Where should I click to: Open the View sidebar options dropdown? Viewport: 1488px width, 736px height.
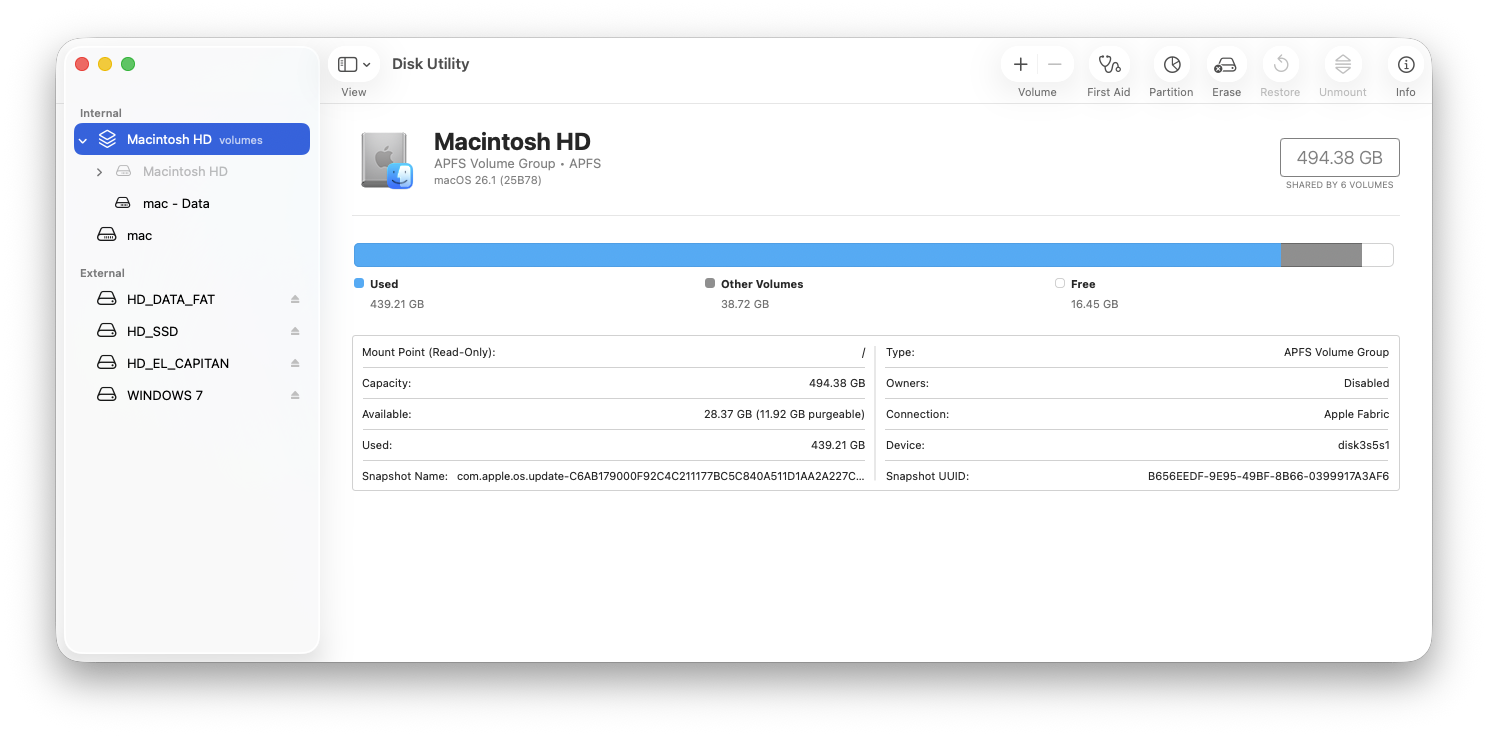354,64
